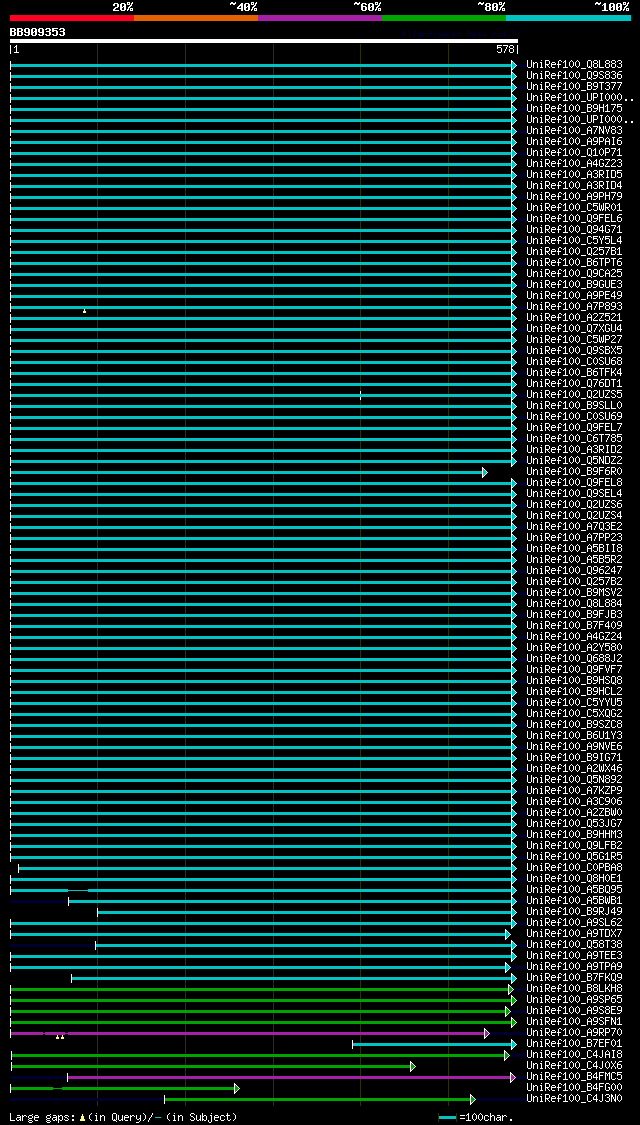Click the UniRef100_C4J3N0 label

pos(574,1098)
